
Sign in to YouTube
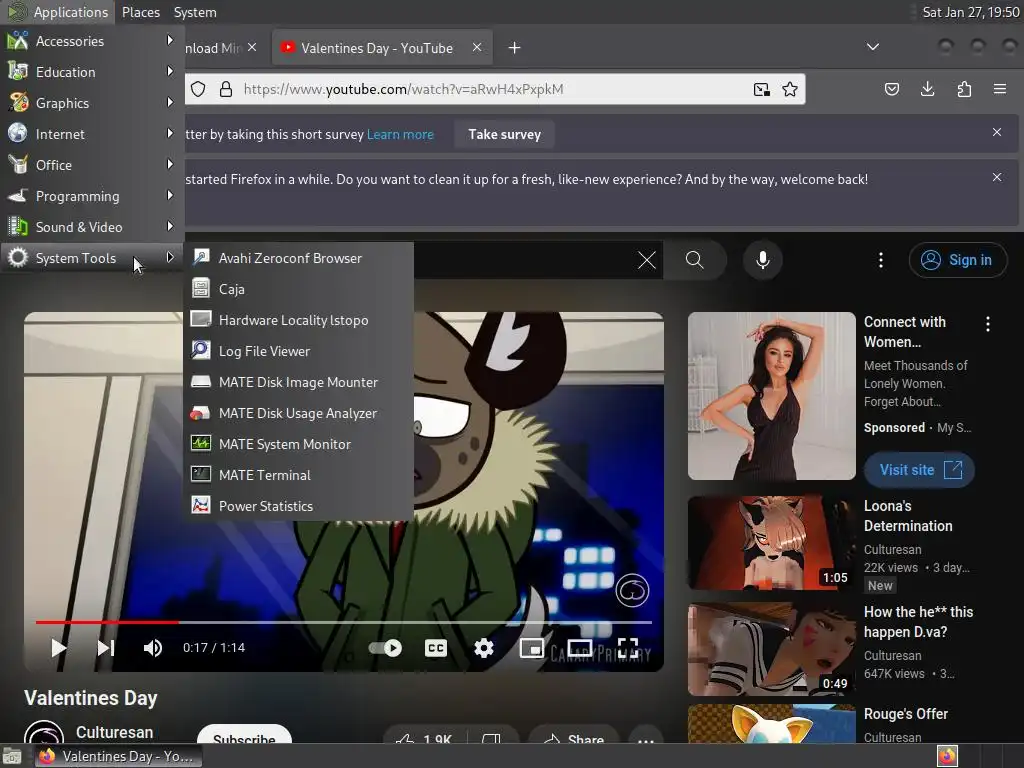pos(957,260)
